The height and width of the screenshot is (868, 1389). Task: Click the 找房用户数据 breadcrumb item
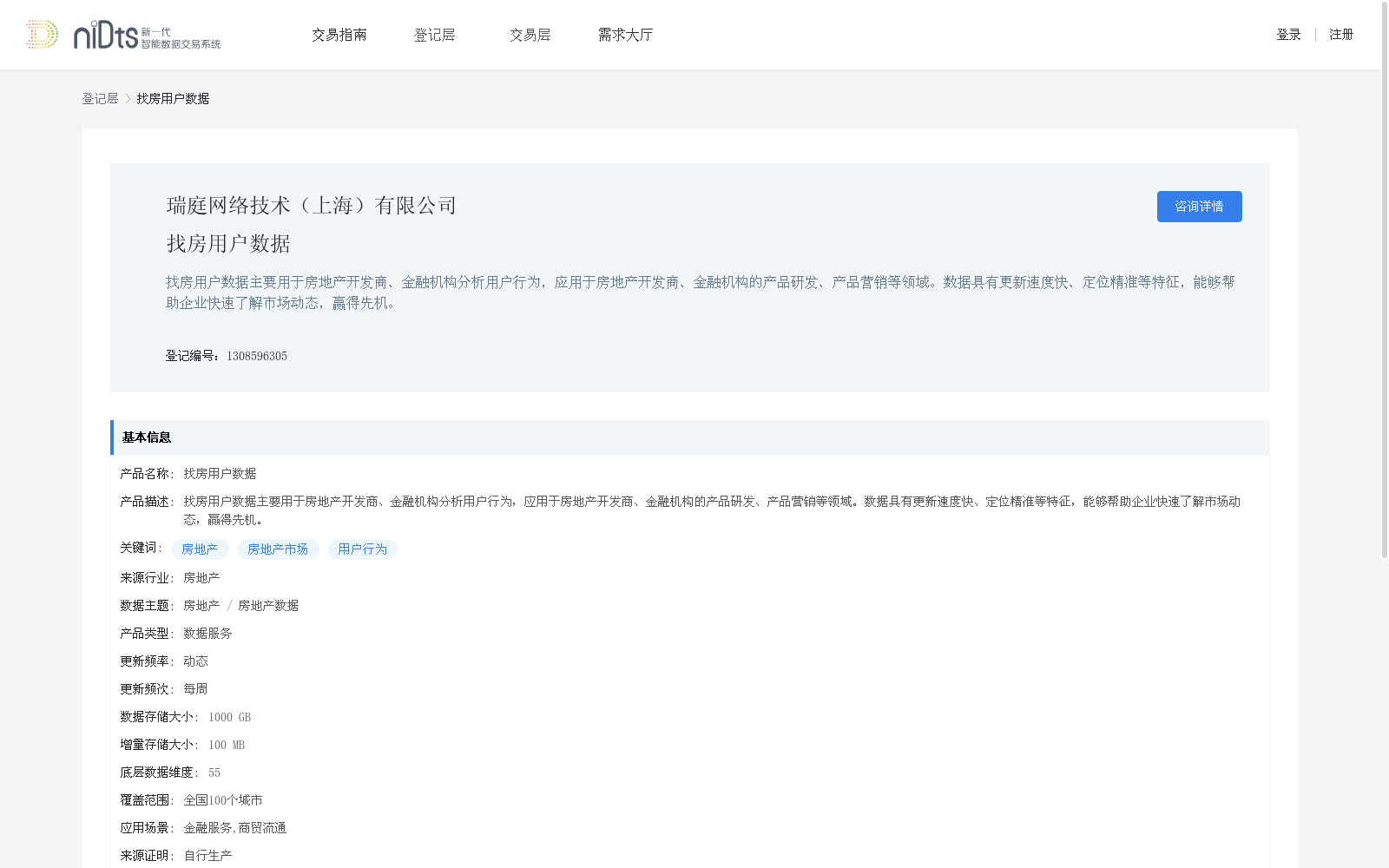point(173,98)
